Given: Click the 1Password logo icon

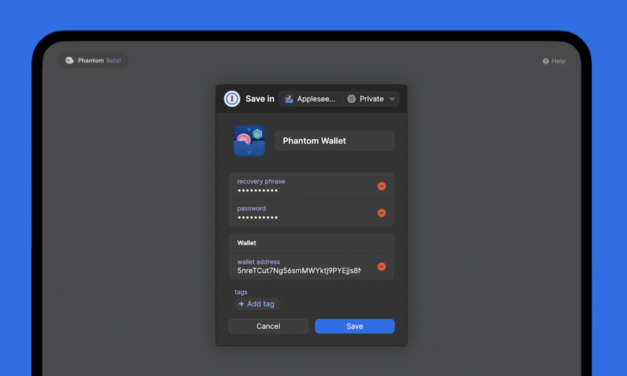Looking at the screenshot, I should 232,99.
